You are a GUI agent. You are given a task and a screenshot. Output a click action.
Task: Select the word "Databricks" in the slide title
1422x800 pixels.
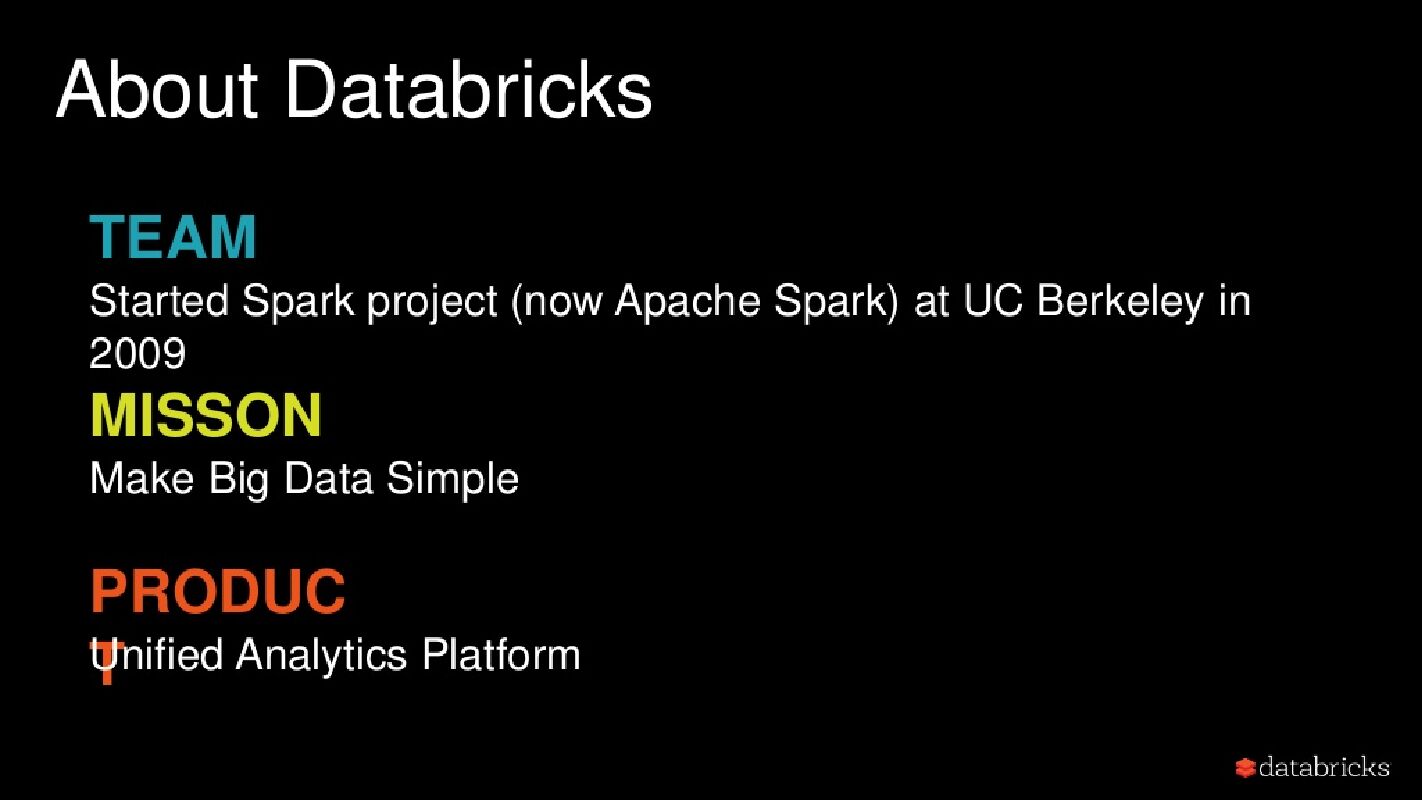(468, 90)
